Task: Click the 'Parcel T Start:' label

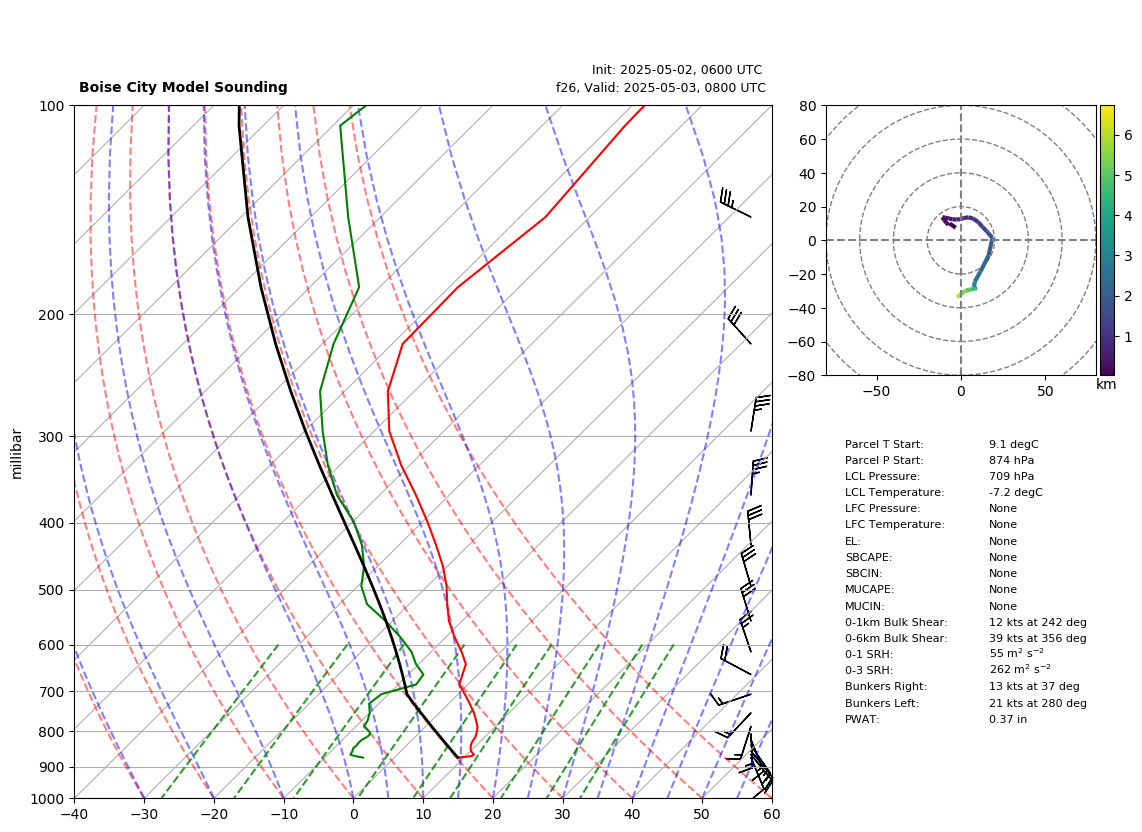Action: point(884,444)
